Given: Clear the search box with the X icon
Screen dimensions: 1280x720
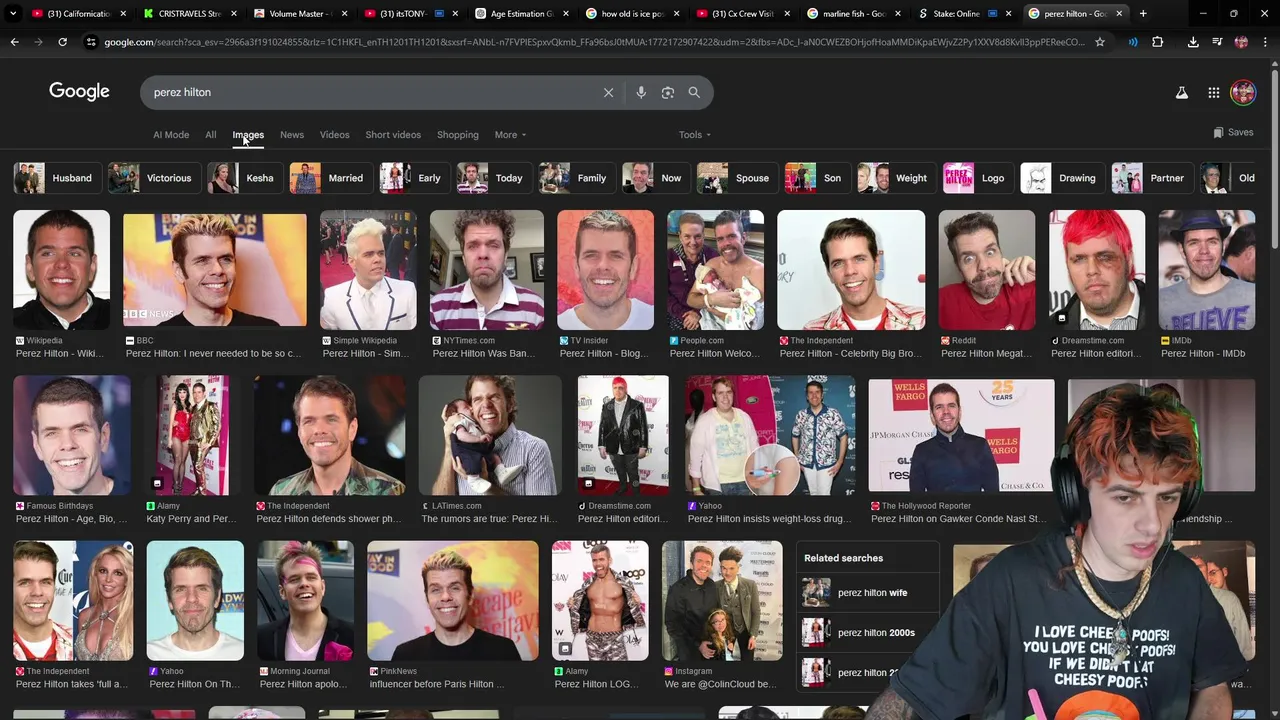Looking at the screenshot, I should [x=608, y=92].
